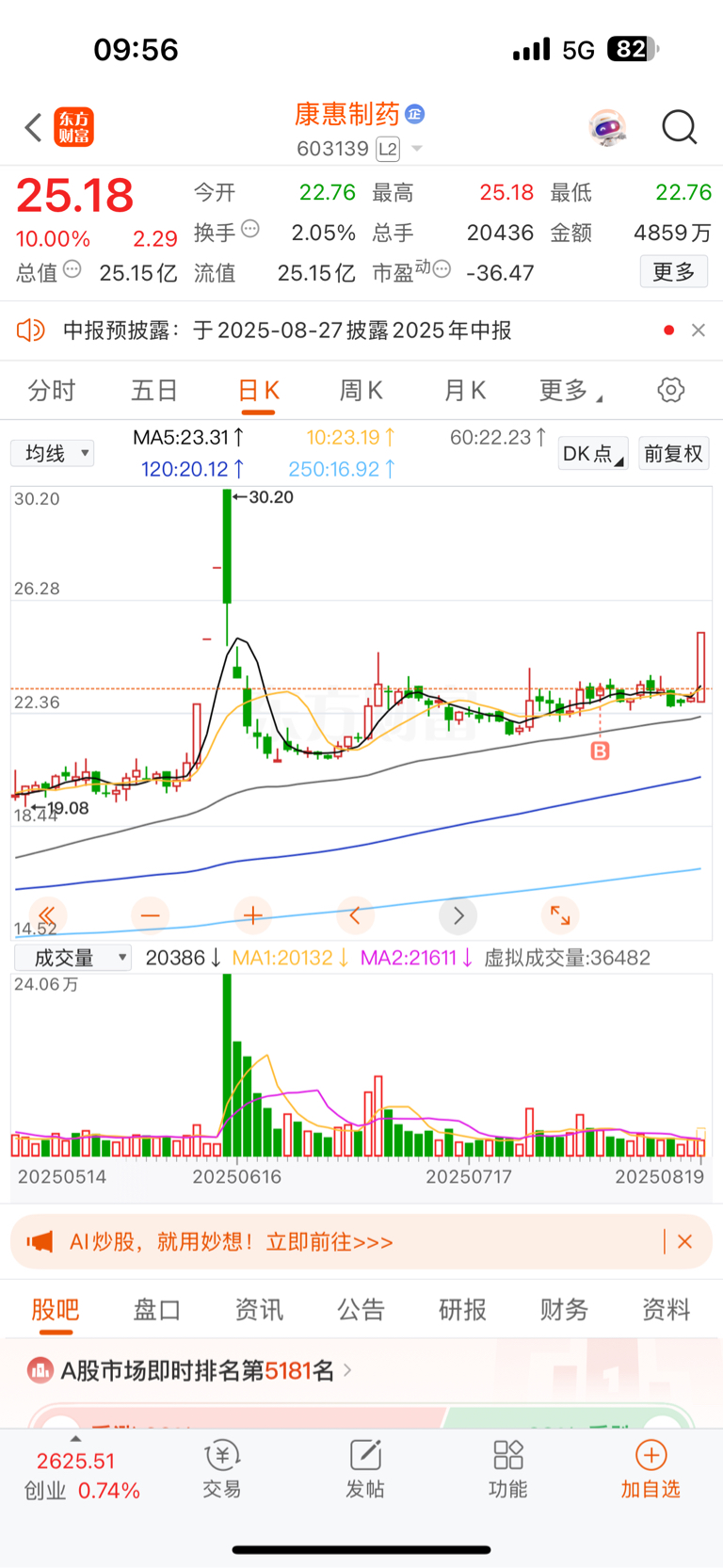Tap the enterprise badge beside 康惠制药

tap(414, 114)
